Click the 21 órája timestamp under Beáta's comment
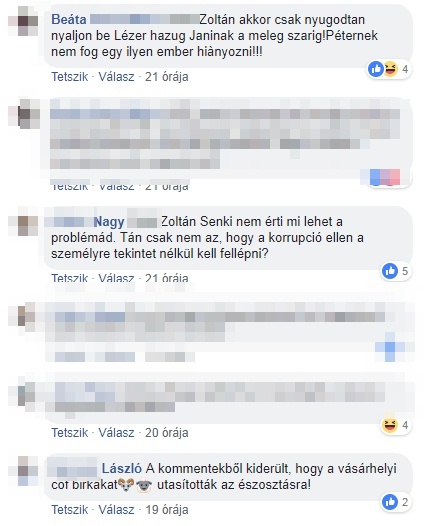This screenshot has height=526, width=439. [x=166, y=77]
